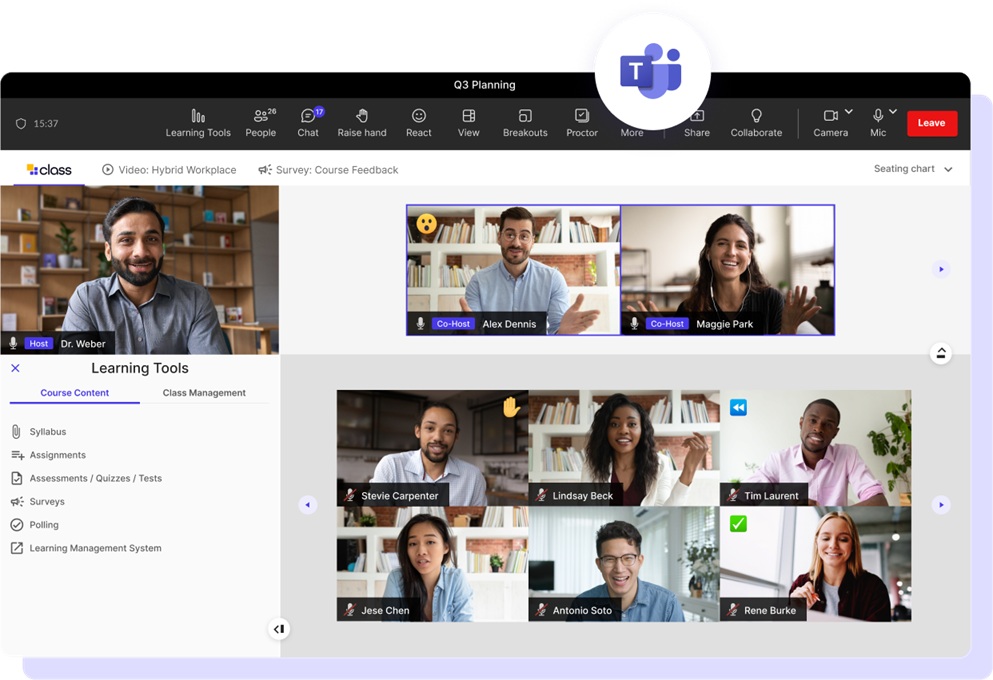Select Stevie Carpenter's video tile
Viewport: 993px width, 680px height.
pos(432,447)
